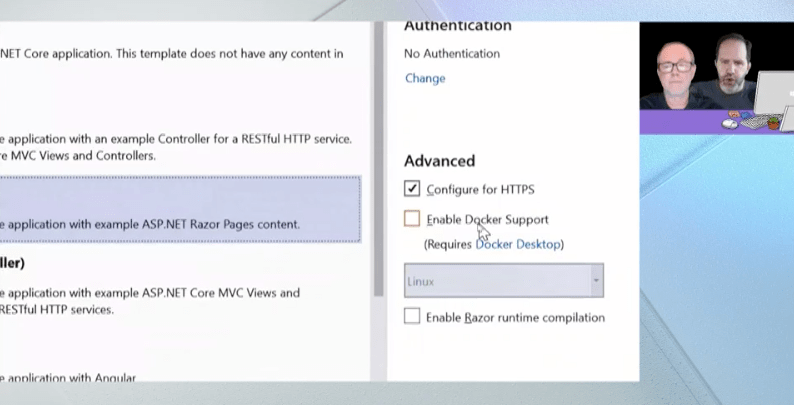Screen dimensions: 794x405
Task: Click the Requires text under Docker Support
Action: [448, 244]
